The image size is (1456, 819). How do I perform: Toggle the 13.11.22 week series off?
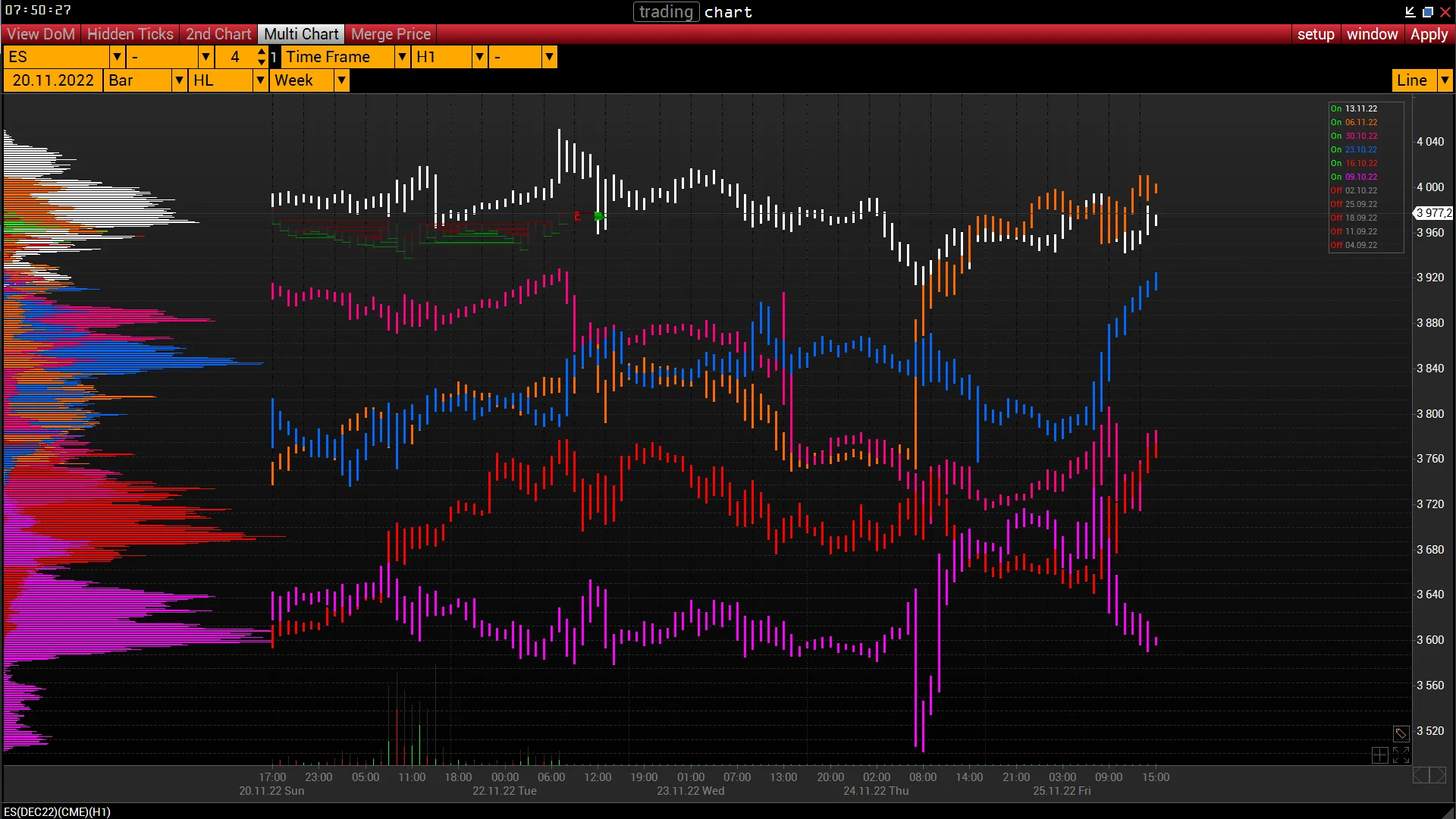[1354, 108]
